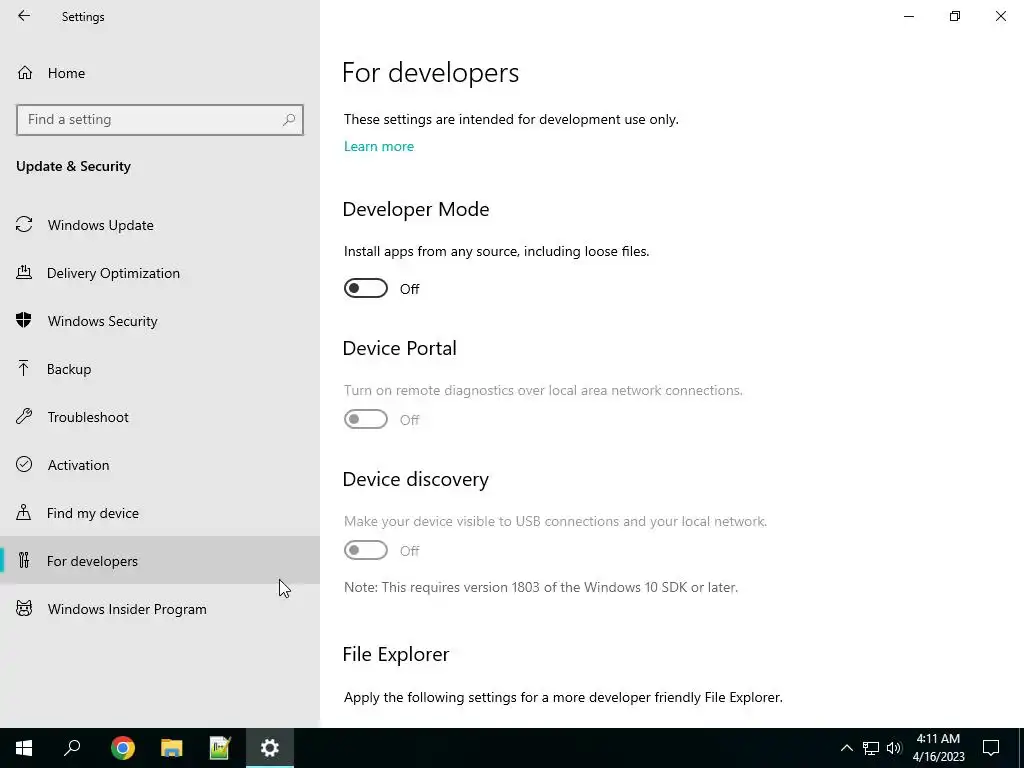Focus the Find a setting search box
The width and height of the screenshot is (1024, 768).
[x=160, y=120]
